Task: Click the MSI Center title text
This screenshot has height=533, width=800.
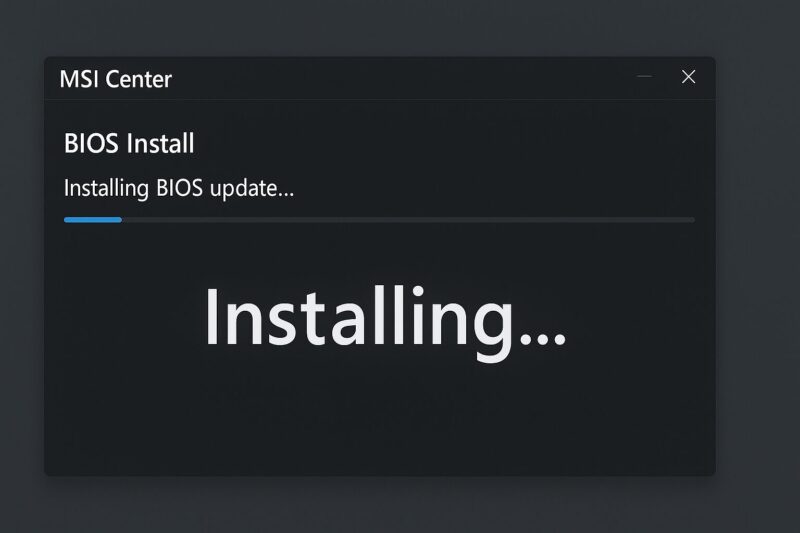Action: click(x=116, y=79)
